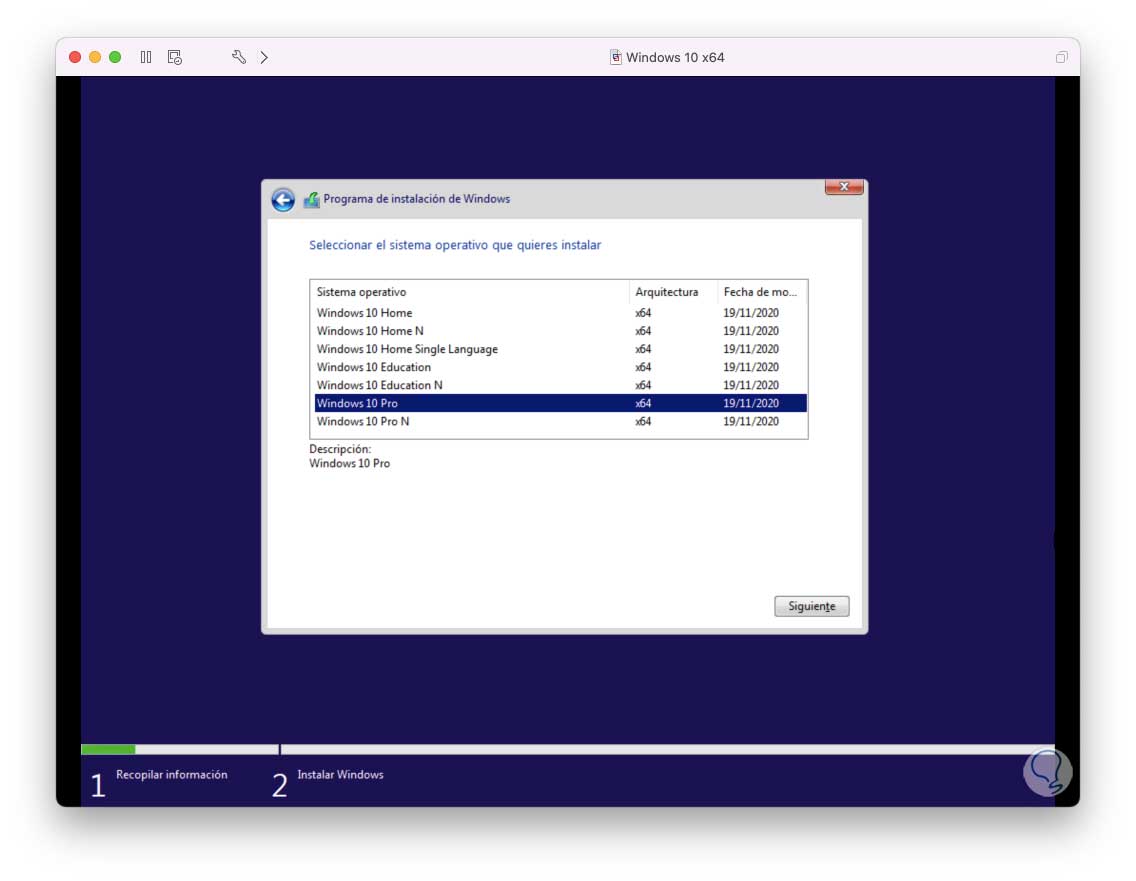Viewport: 1136px width, 881px height.
Task: Click the forward chevron in the toolbar
Action: (264, 57)
